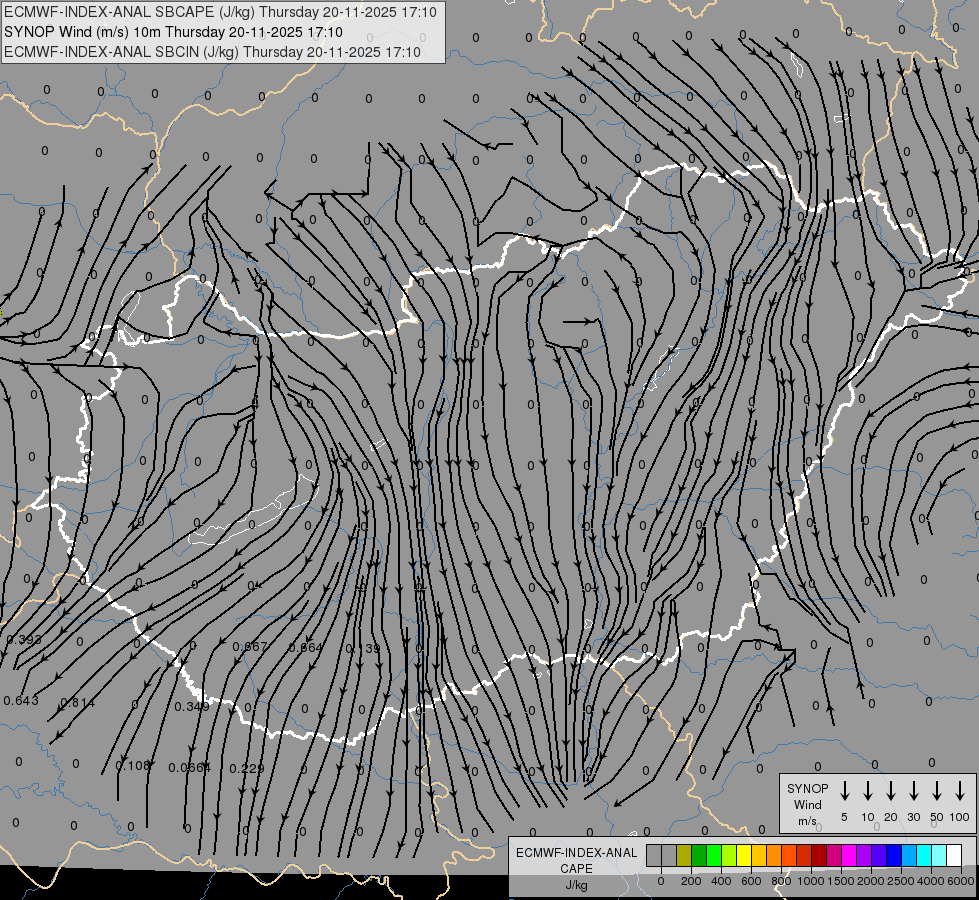979x900 pixels.
Task: Pick the purple CAPE swatch before 2000
Action: click(x=864, y=855)
